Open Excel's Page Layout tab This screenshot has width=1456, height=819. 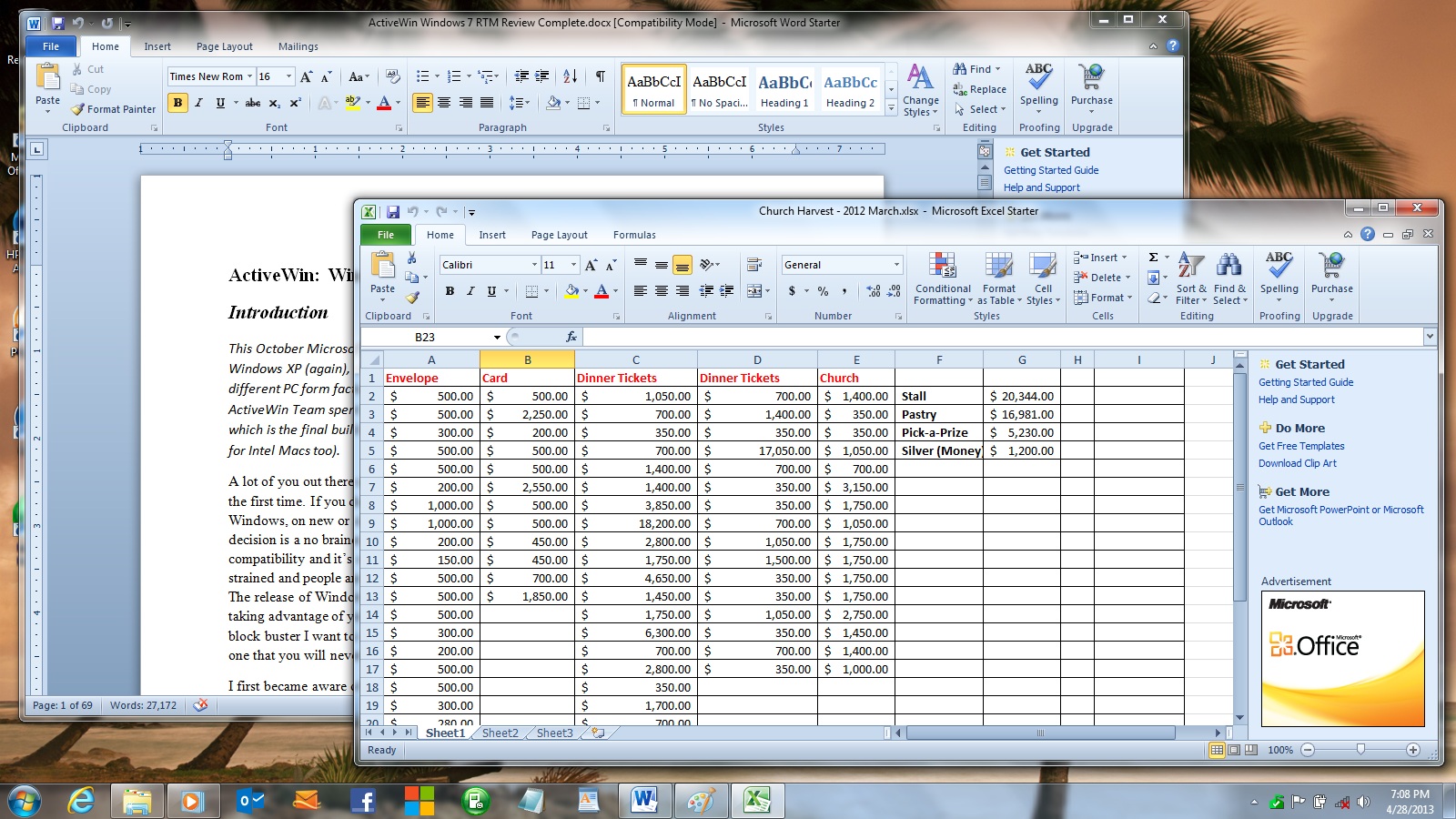[x=560, y=235]
